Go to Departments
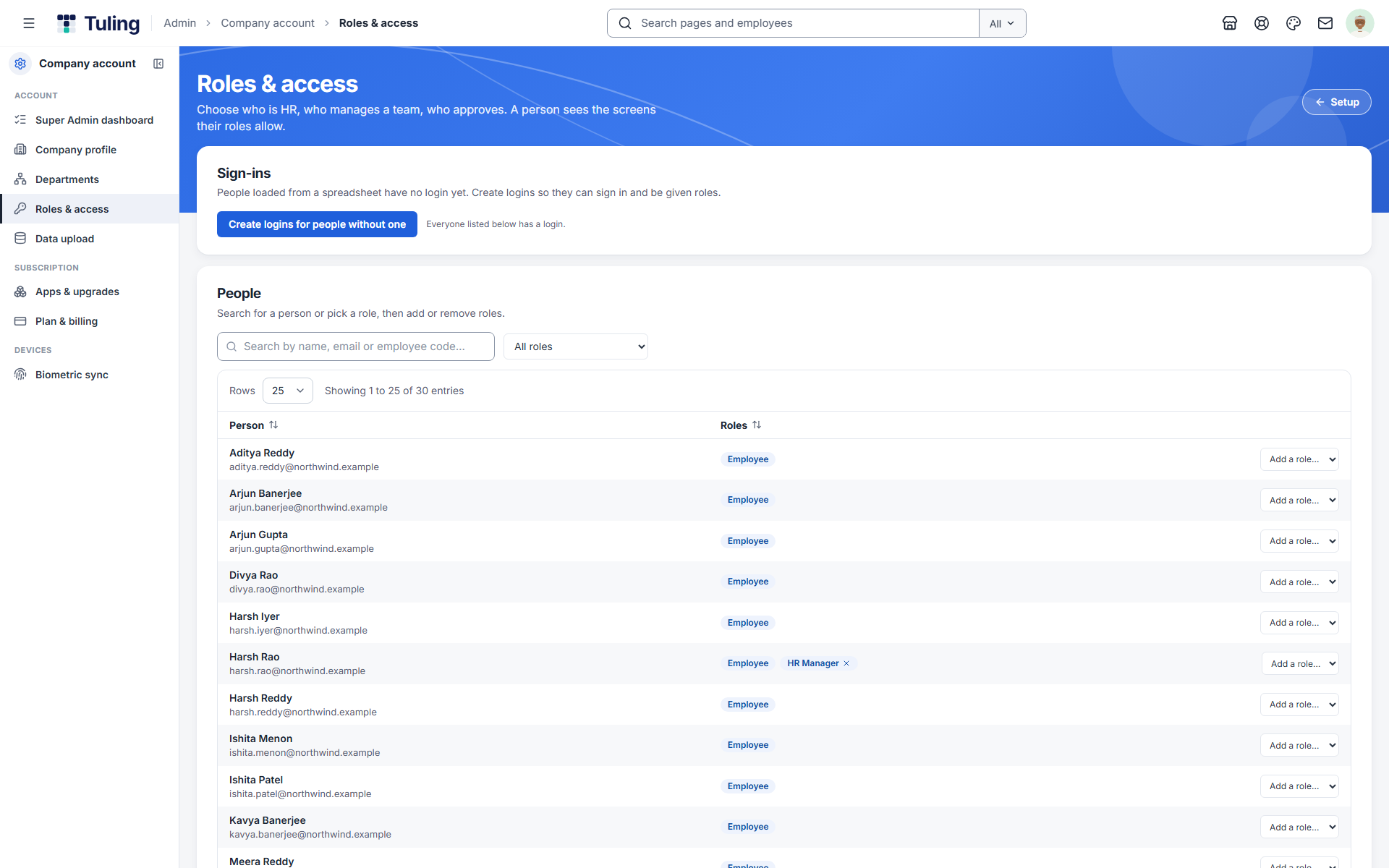 tap(90, 179)
